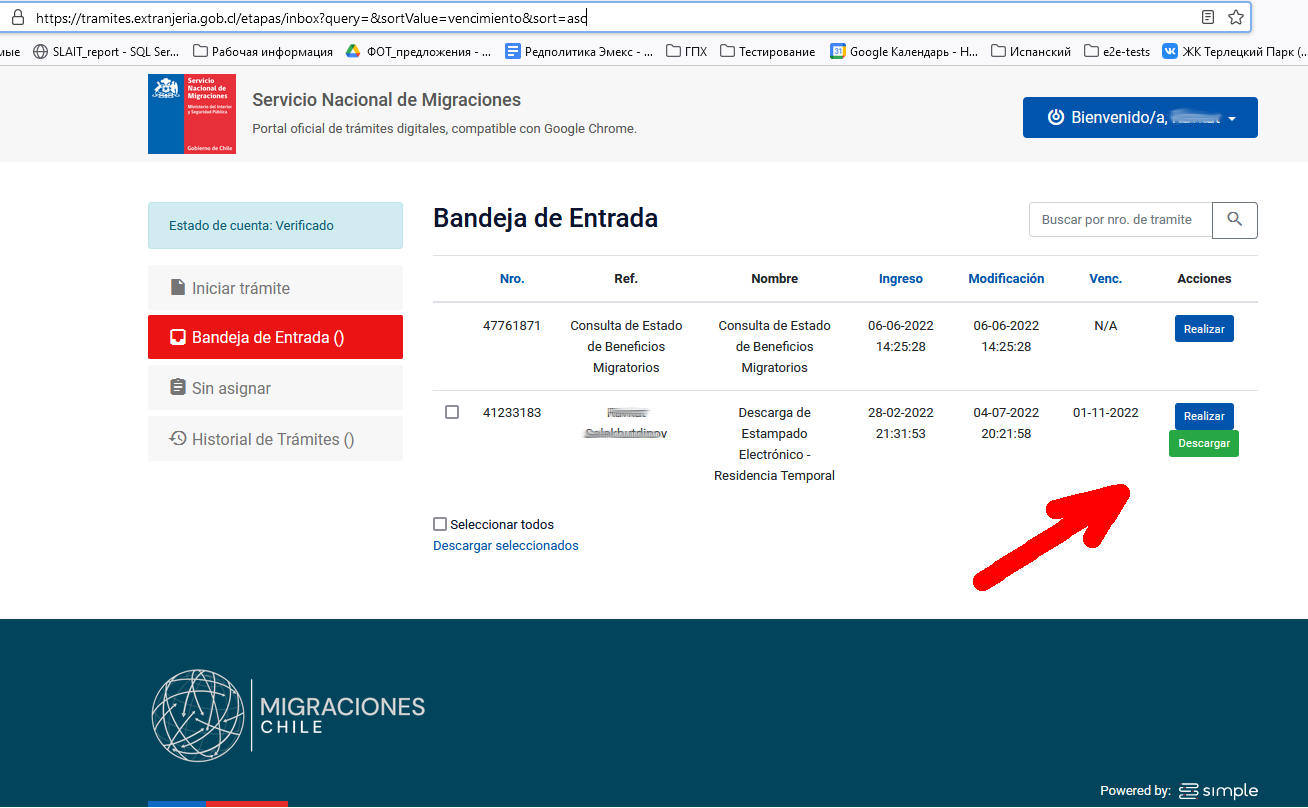Open the Google Календарь bookmark
The width and height of the screenshot is (1308, 808).
(904, 51)
